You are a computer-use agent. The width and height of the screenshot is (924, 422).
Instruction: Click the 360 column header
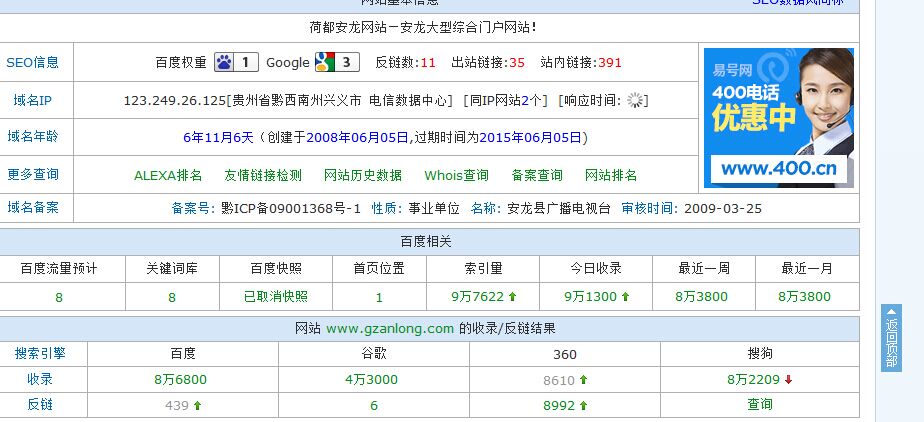point(565,354)
